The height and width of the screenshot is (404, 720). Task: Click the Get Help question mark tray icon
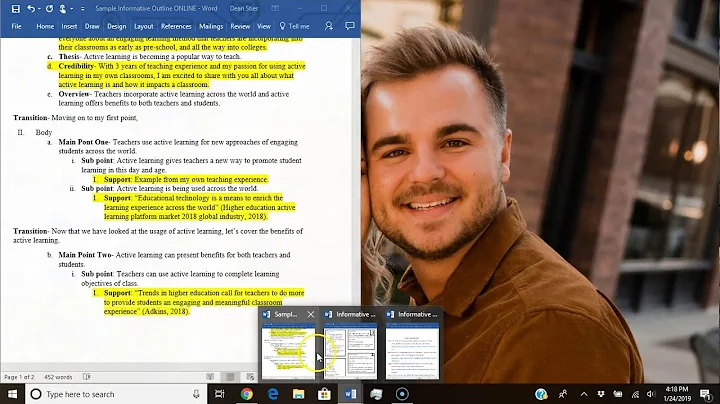tap(541, 394)
